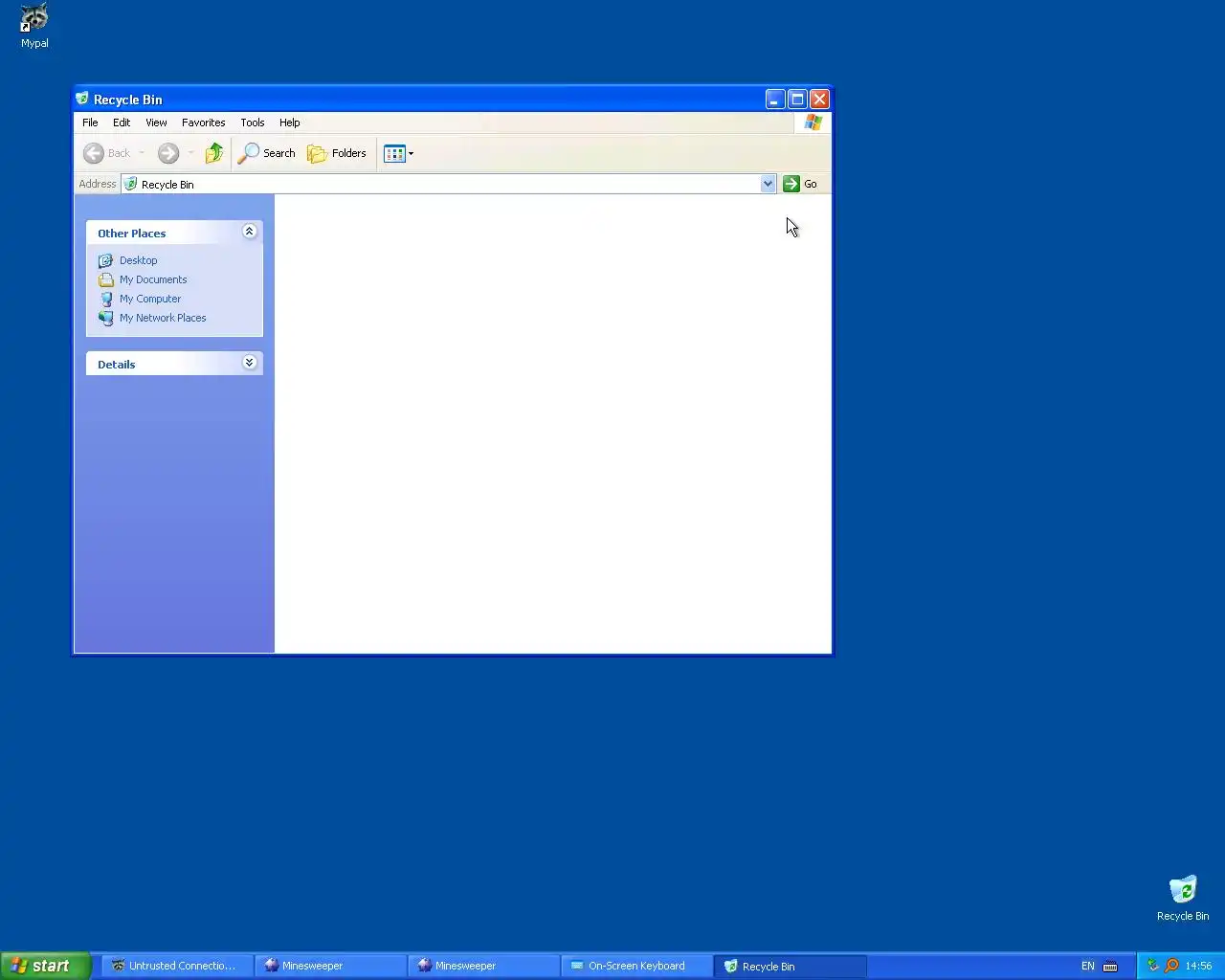Expand the Address bar dropdown list

768,184
